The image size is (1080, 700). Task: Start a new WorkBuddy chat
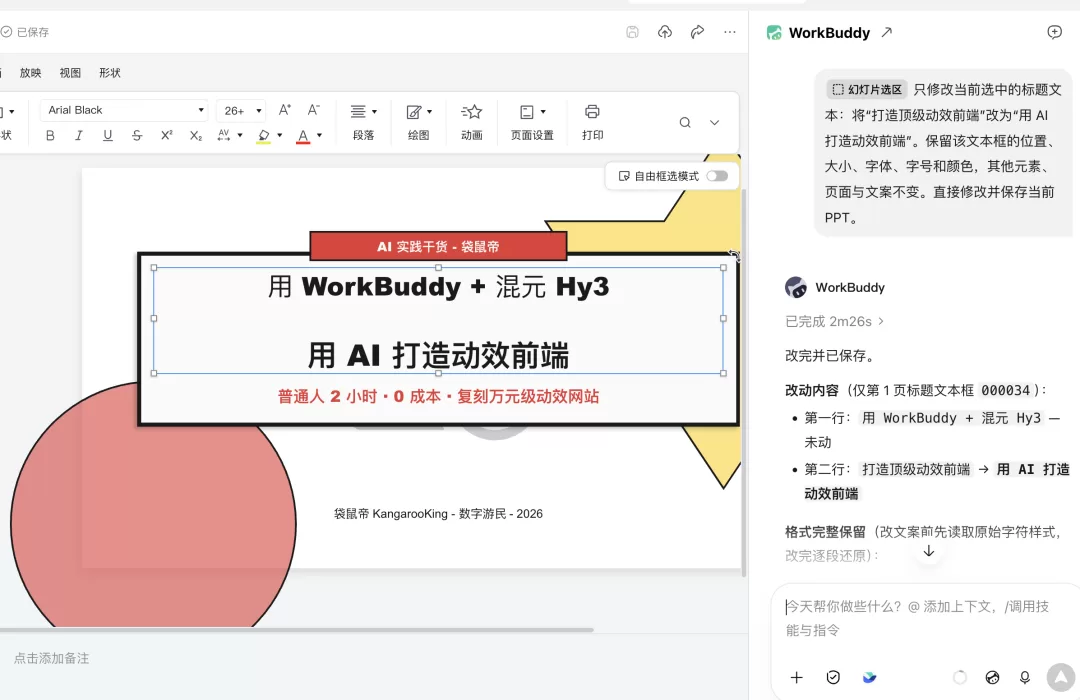pos(1055,32)
